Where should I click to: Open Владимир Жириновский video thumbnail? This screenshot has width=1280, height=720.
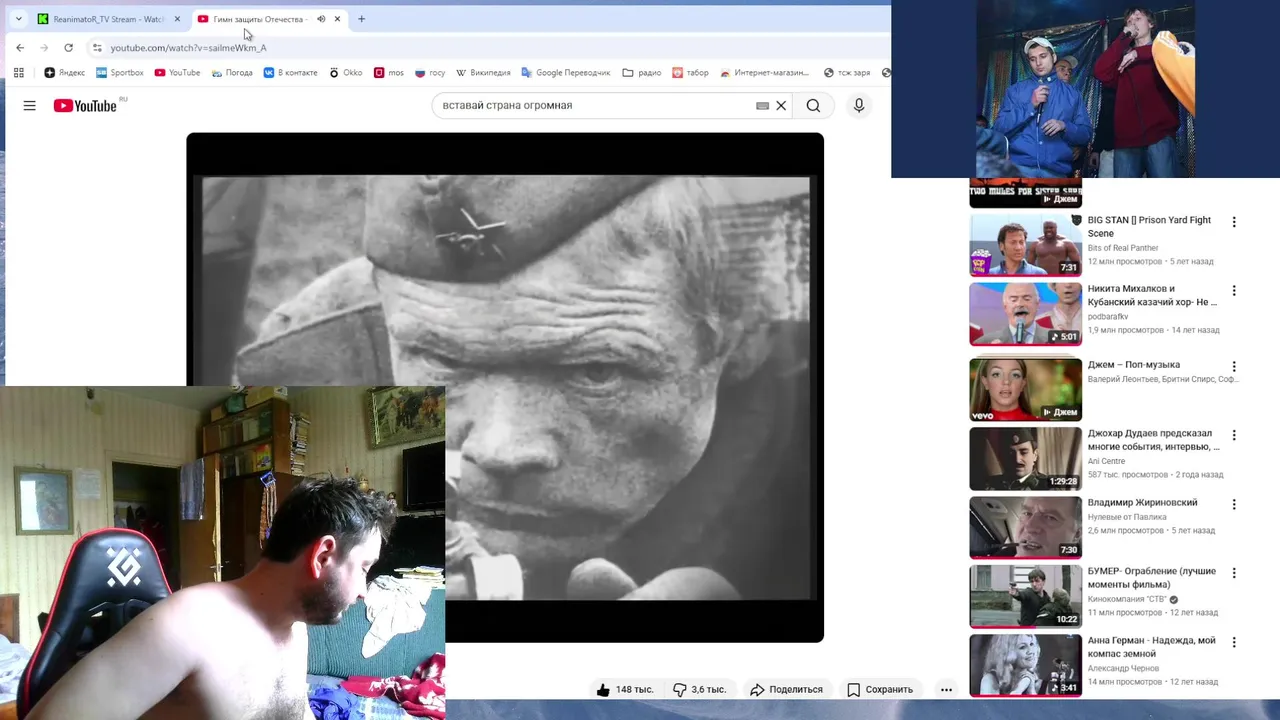[x=1025, y=527]
